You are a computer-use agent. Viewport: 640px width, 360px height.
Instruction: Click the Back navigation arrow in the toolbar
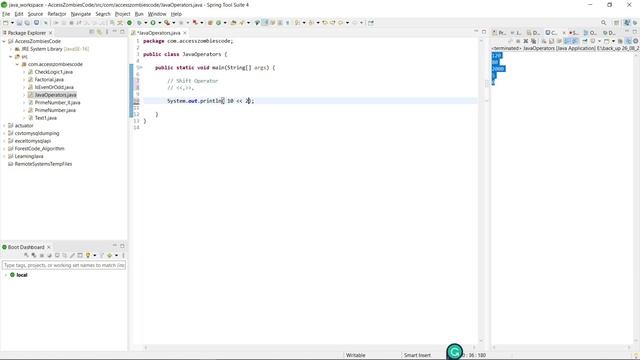point(340,23)
